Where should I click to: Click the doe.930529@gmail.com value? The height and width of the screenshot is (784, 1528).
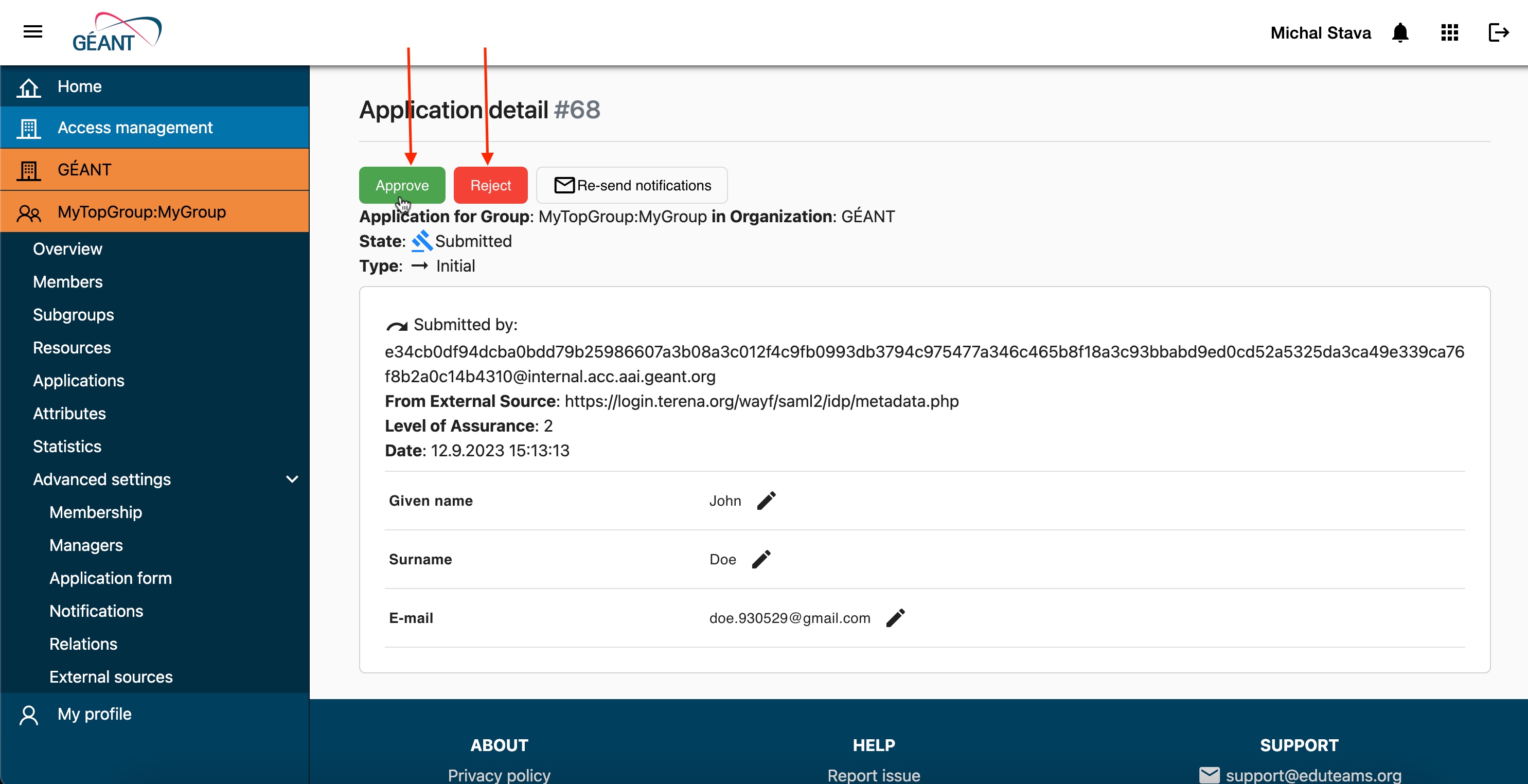pyautogui.click(x=790, y=618)
